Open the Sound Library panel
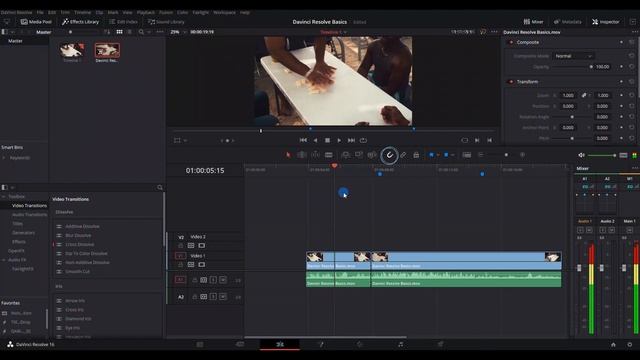 pyautogui.click(x=166, y=22)
